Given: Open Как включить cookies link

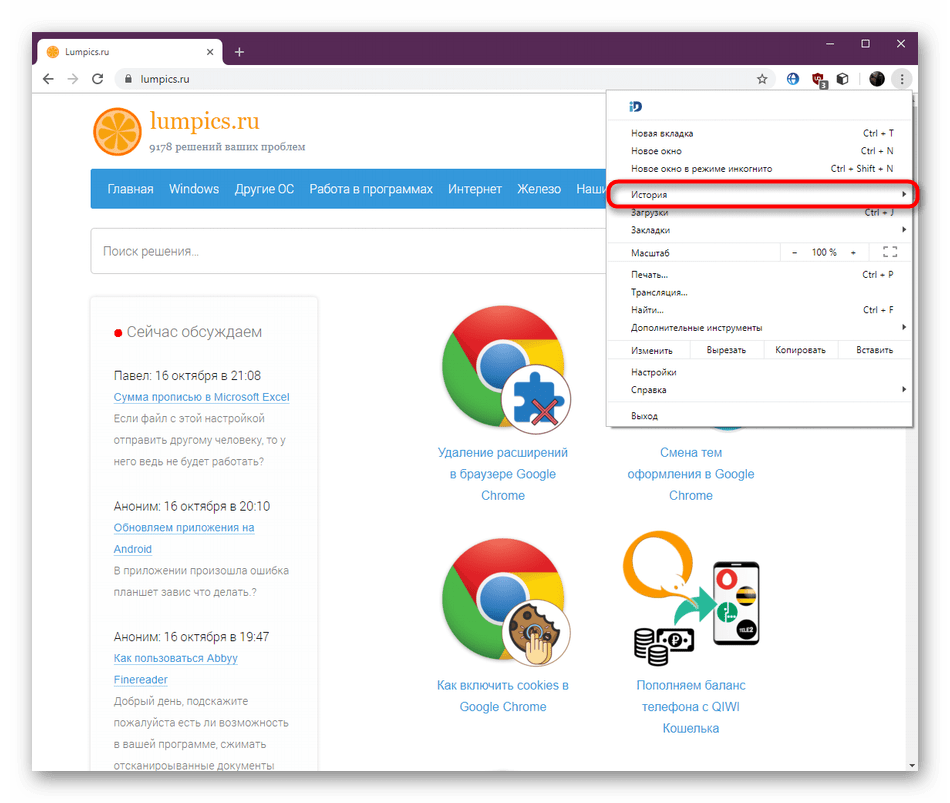Looking at the screenshot, I should 503,696.
